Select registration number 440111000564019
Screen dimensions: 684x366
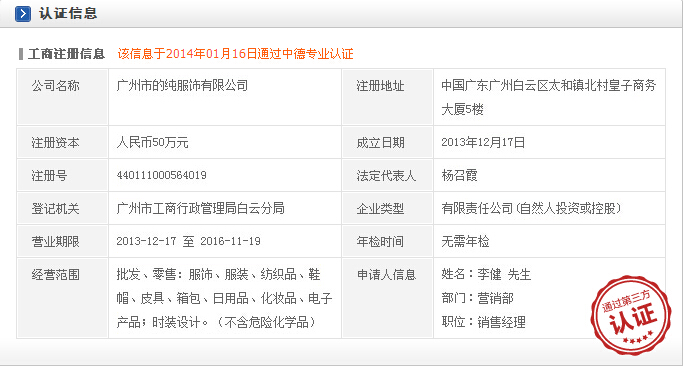click(161, 175)
